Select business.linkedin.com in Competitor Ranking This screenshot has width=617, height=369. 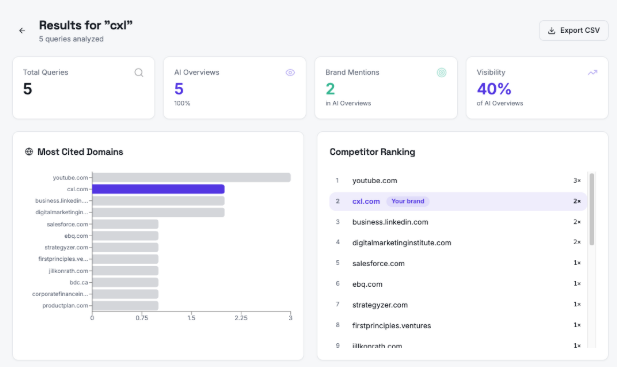click(458, 222)
